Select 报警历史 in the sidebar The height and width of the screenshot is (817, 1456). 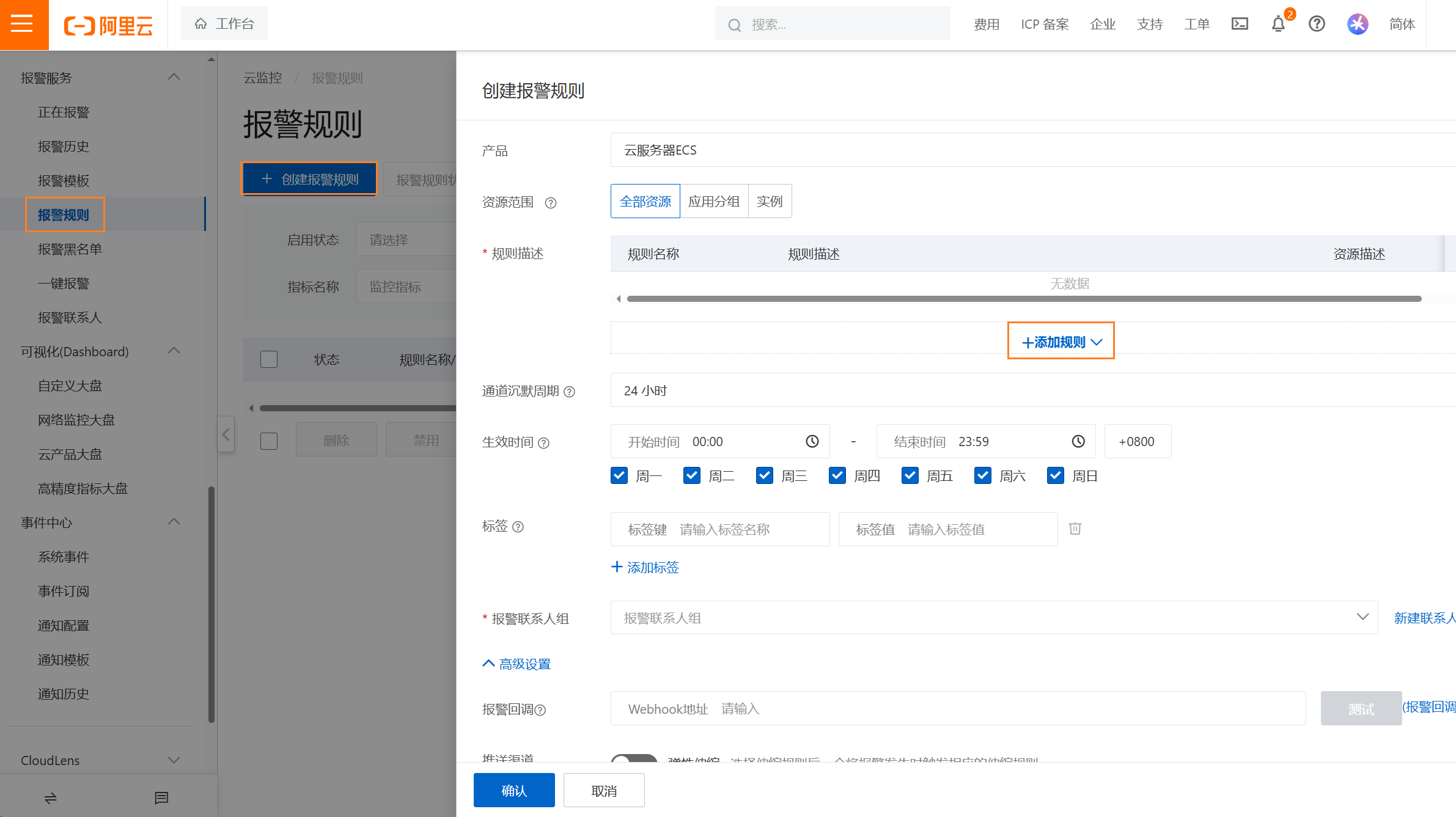[64, 146]
